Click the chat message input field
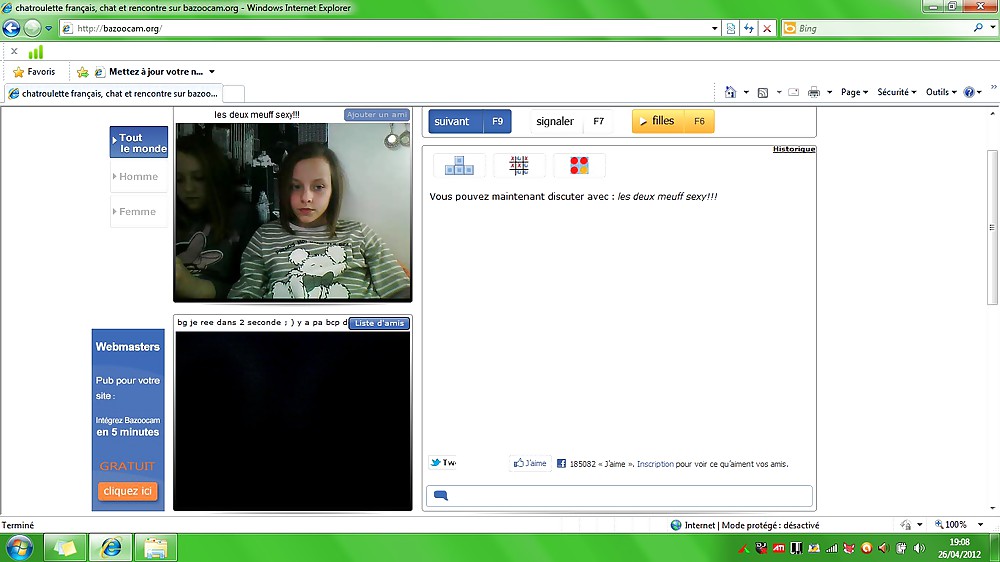Image resolution: width=1000 pixels, height=562 pixels. 619,496
